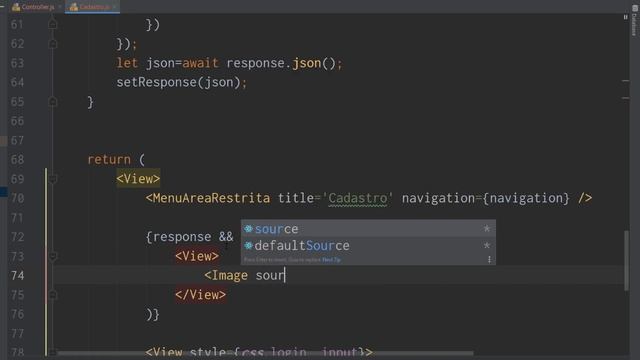This screenshot has height=360, width=640.
Task: Close the Controller.js tab
Action: tap(60, 7)
